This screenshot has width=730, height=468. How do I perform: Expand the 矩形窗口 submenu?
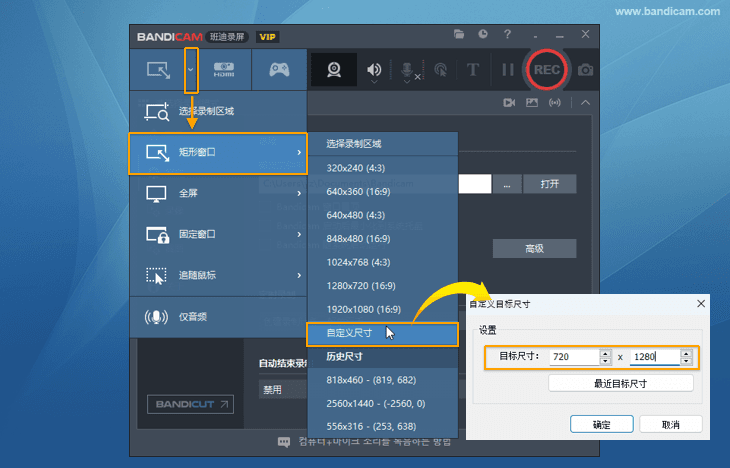point(218,152)
